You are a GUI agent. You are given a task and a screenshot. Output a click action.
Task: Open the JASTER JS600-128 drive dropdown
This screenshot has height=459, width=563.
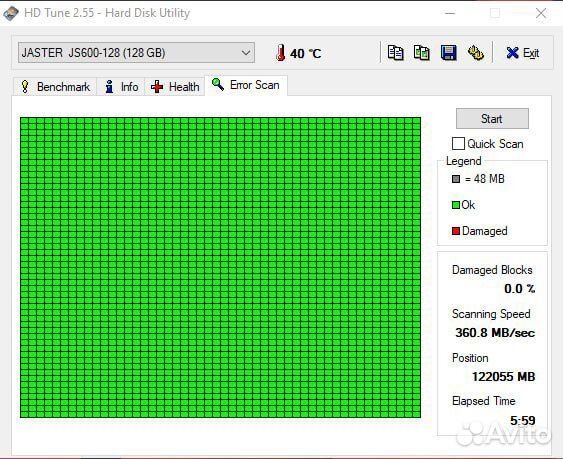coord(136,53)
